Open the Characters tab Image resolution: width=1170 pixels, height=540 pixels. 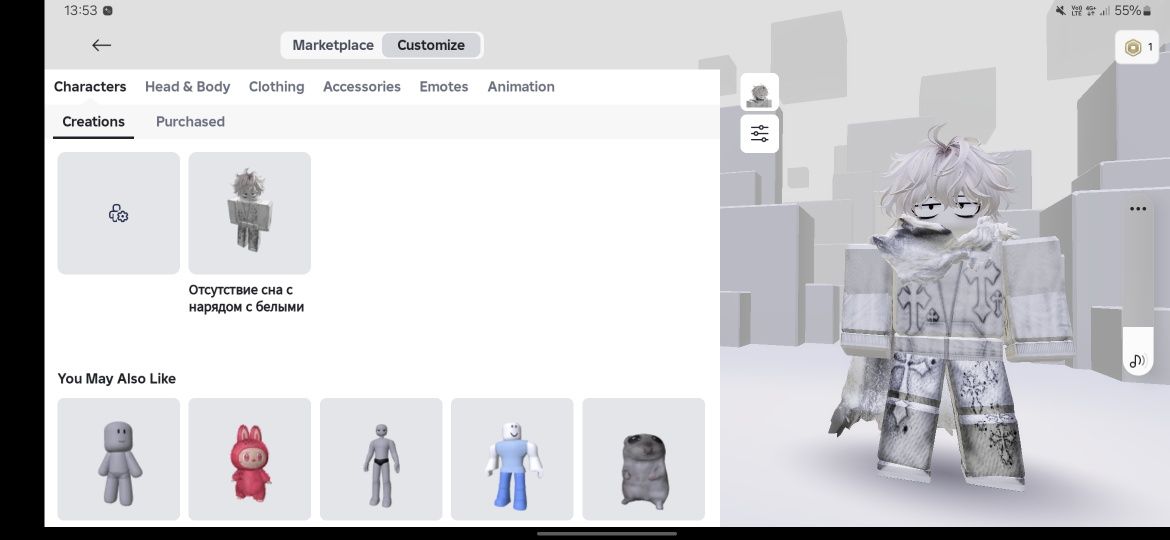point(90,87)
